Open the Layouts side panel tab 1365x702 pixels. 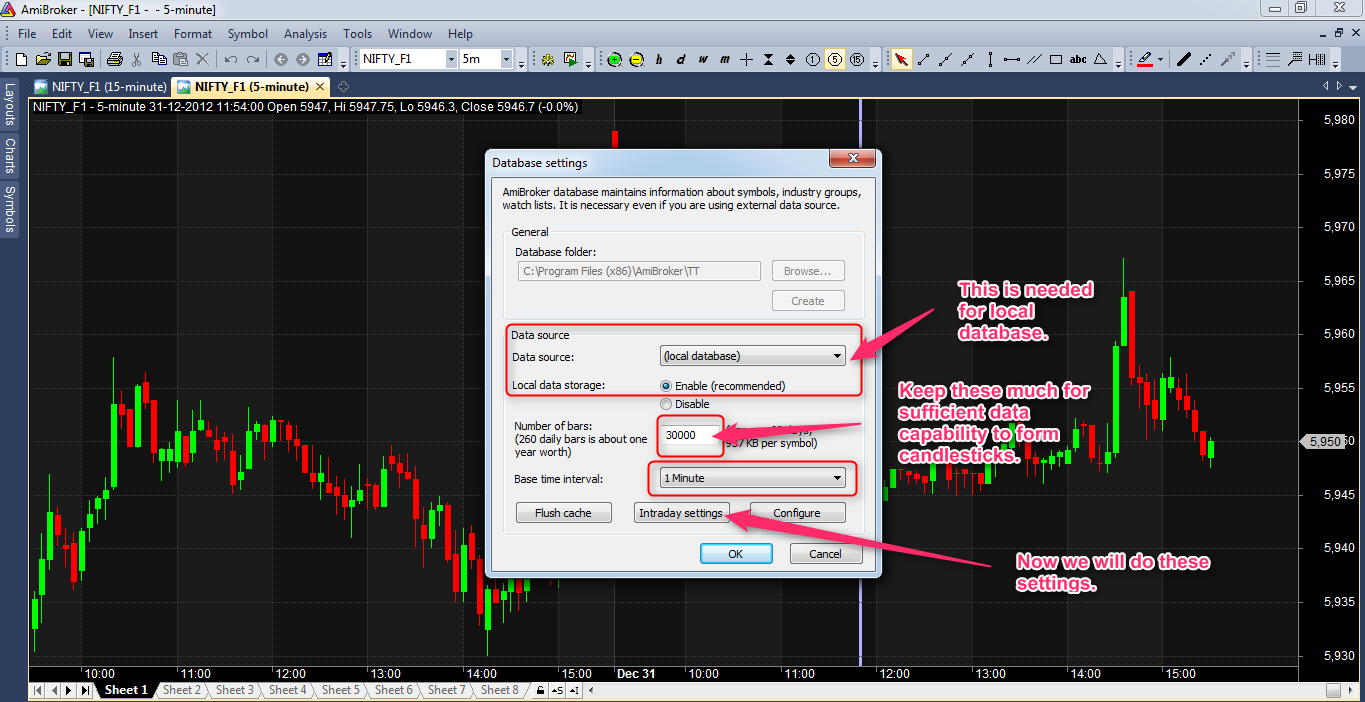click(9, 104)
